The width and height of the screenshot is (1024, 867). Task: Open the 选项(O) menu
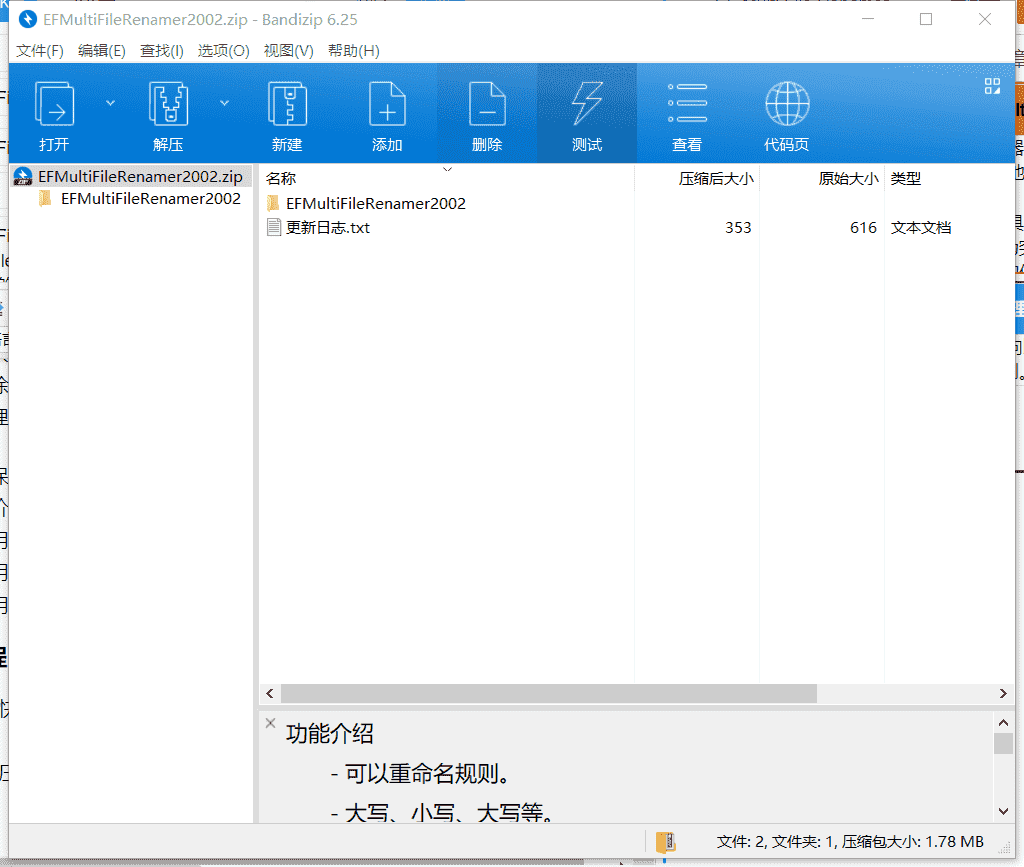coord(223,51)
